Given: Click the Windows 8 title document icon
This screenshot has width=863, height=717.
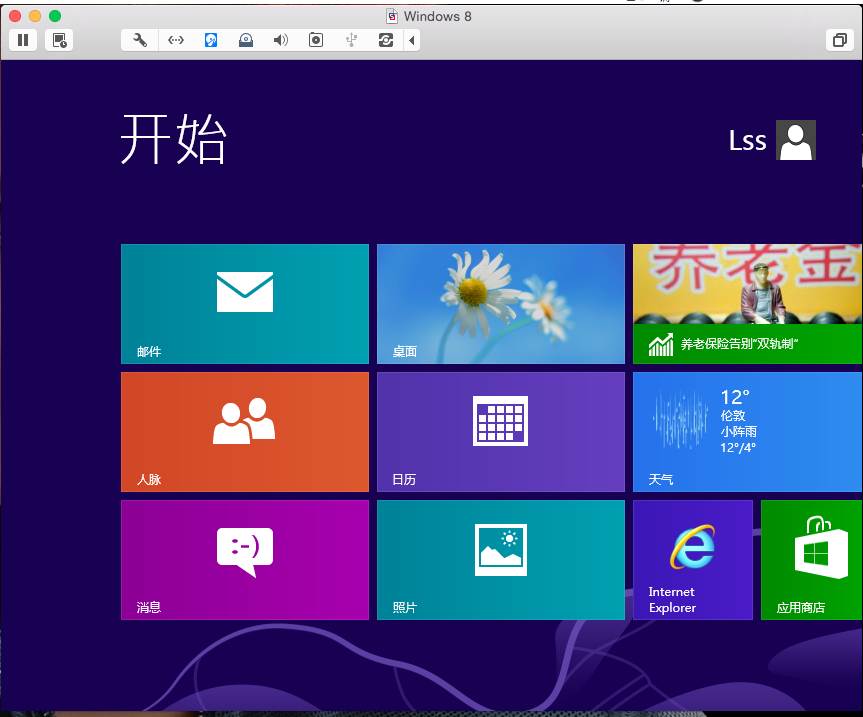Looking at the screenshot, I should point(392,16).
